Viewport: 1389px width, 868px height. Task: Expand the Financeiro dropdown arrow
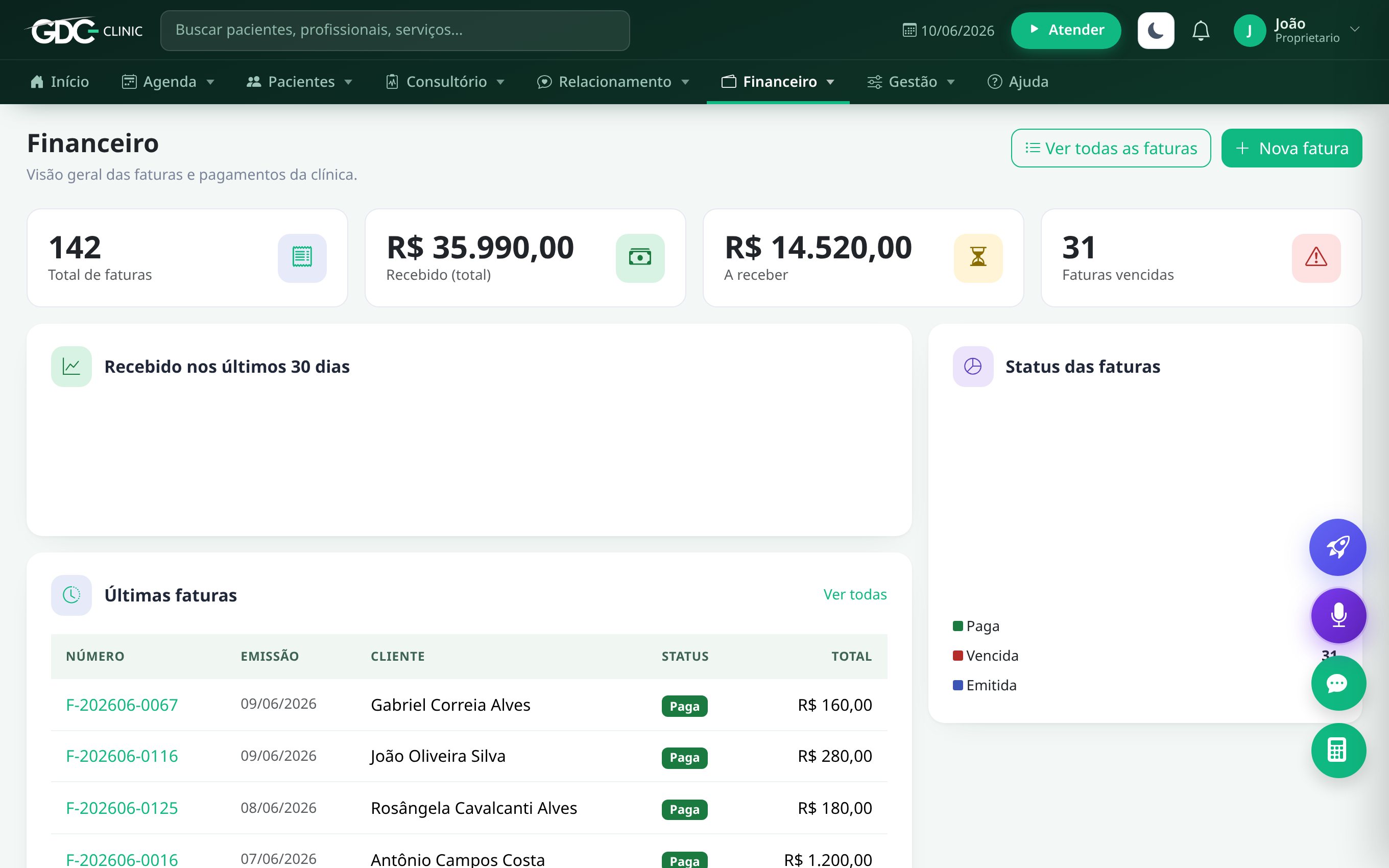830,82
